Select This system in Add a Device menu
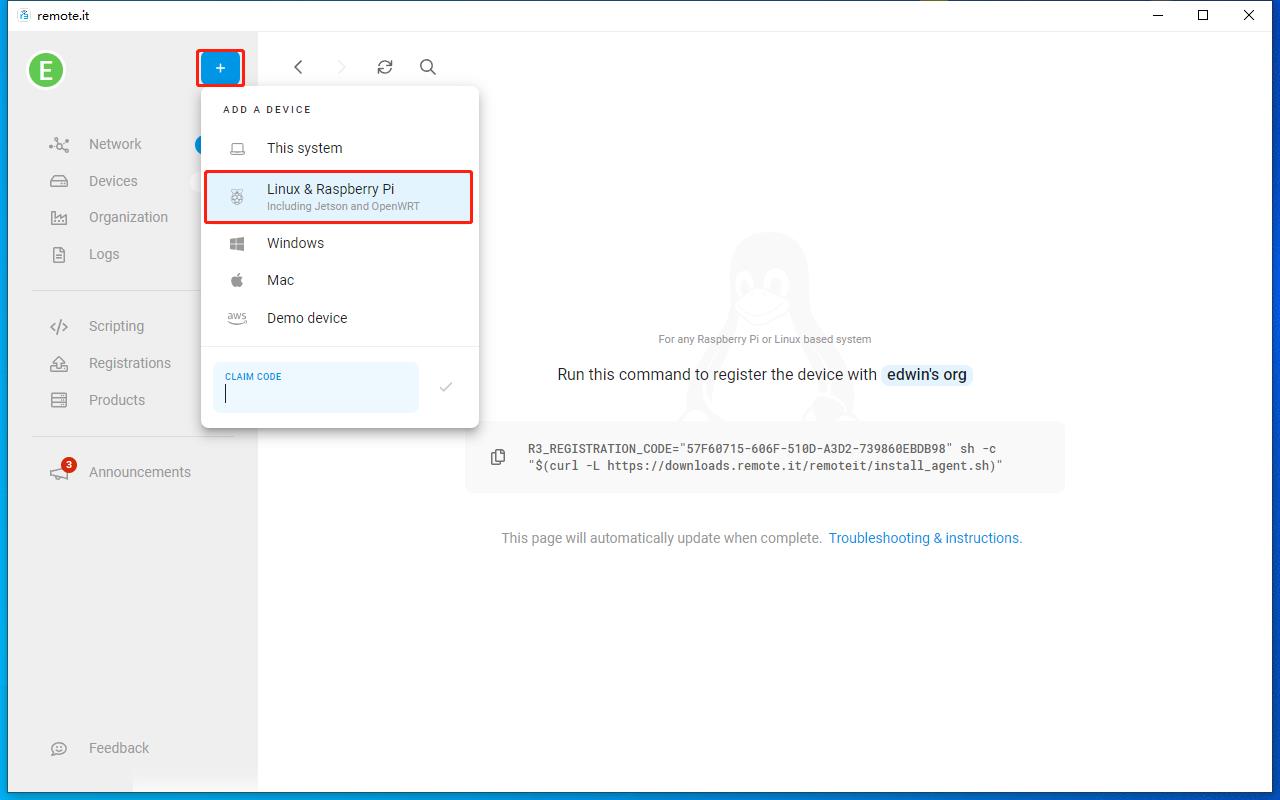Image resolution: width=1280 pixels, height=800 pixels. (340, 148)
